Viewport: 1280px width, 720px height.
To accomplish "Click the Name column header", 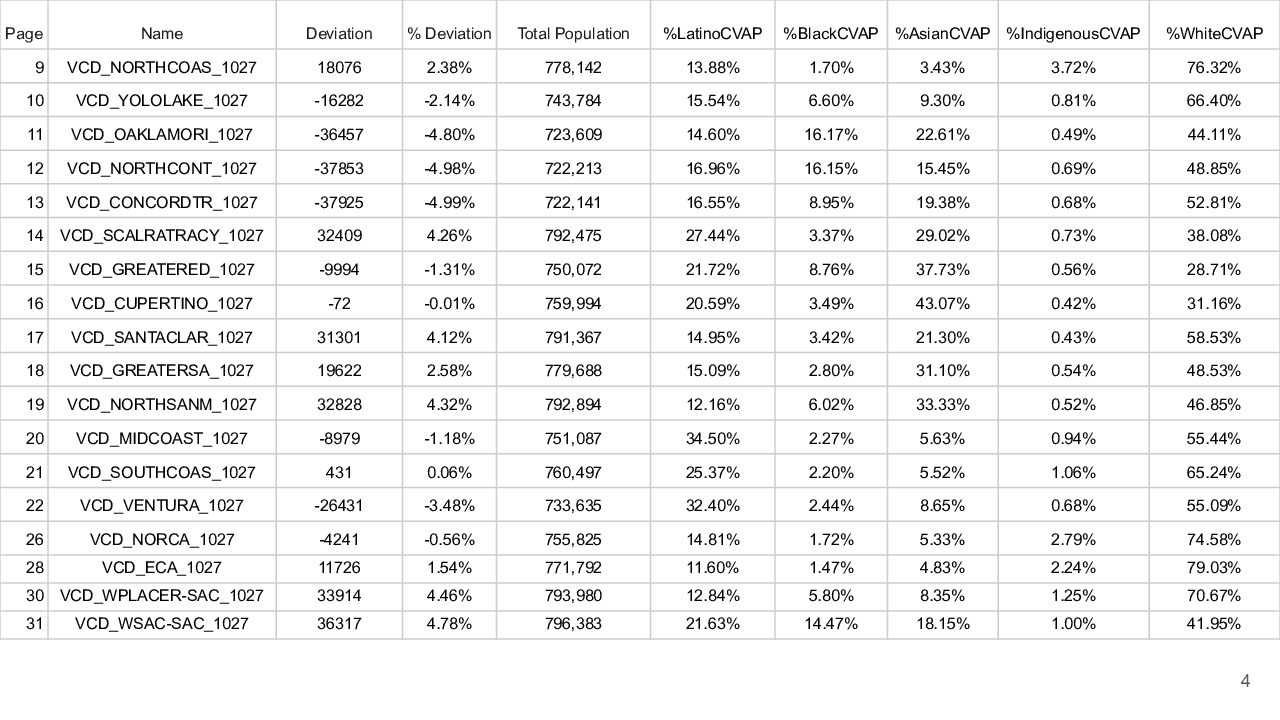I will pyautogui.click(x=162, y=34).
